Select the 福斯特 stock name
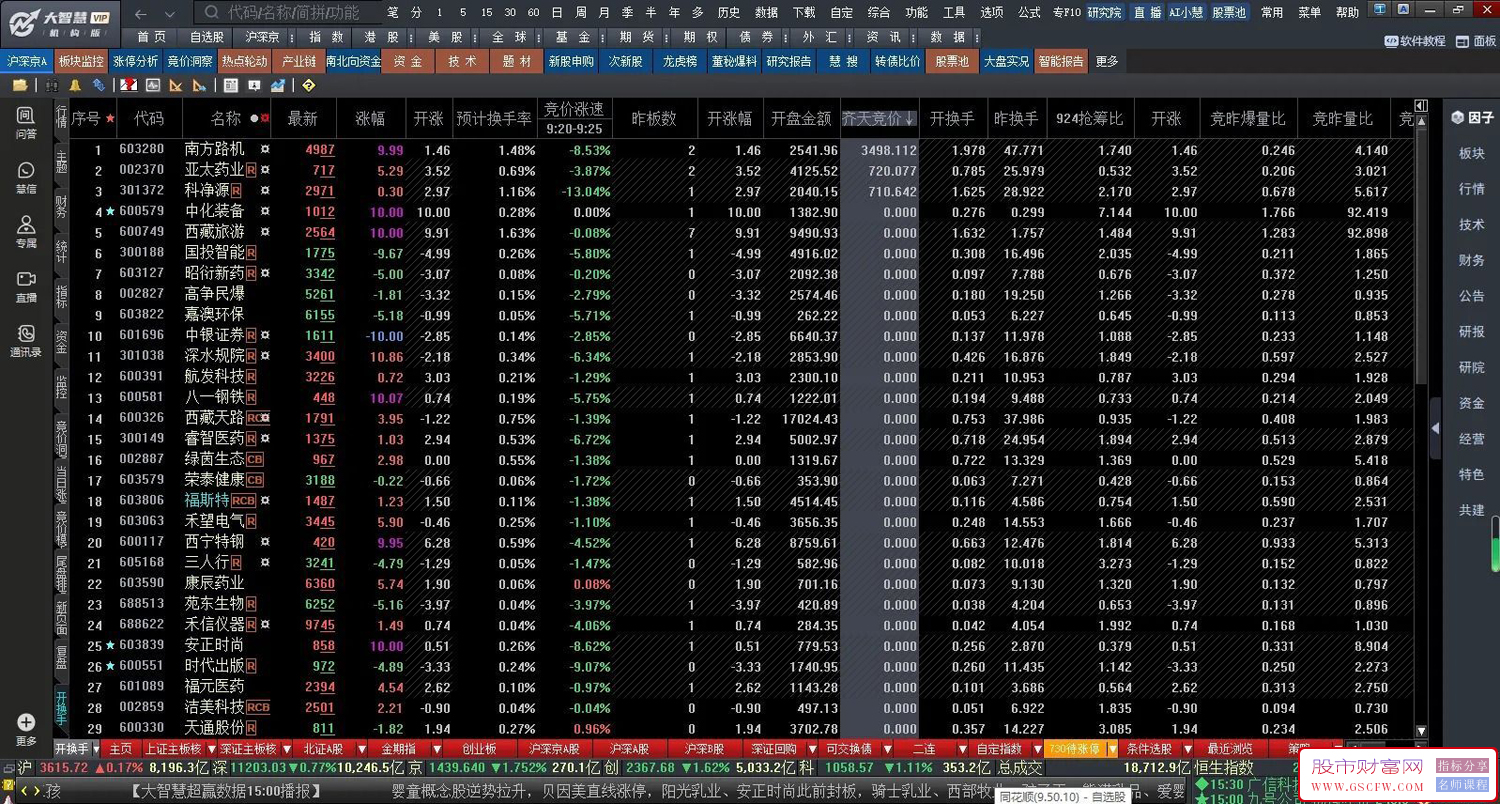1500x804 pixels. [207, 500]
